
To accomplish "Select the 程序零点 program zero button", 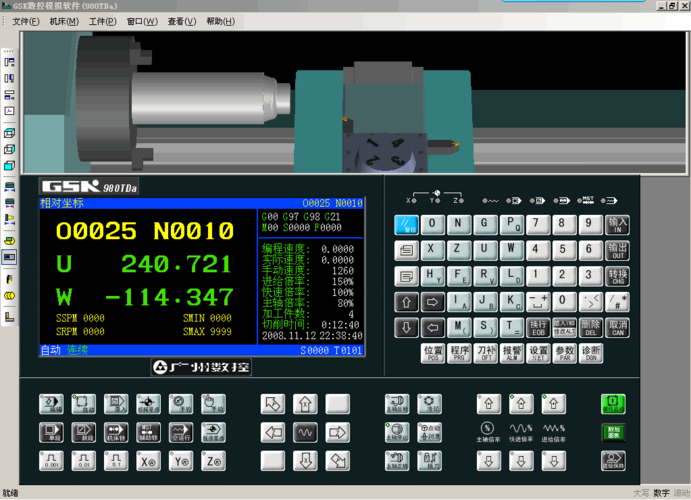I will [214, 433].
